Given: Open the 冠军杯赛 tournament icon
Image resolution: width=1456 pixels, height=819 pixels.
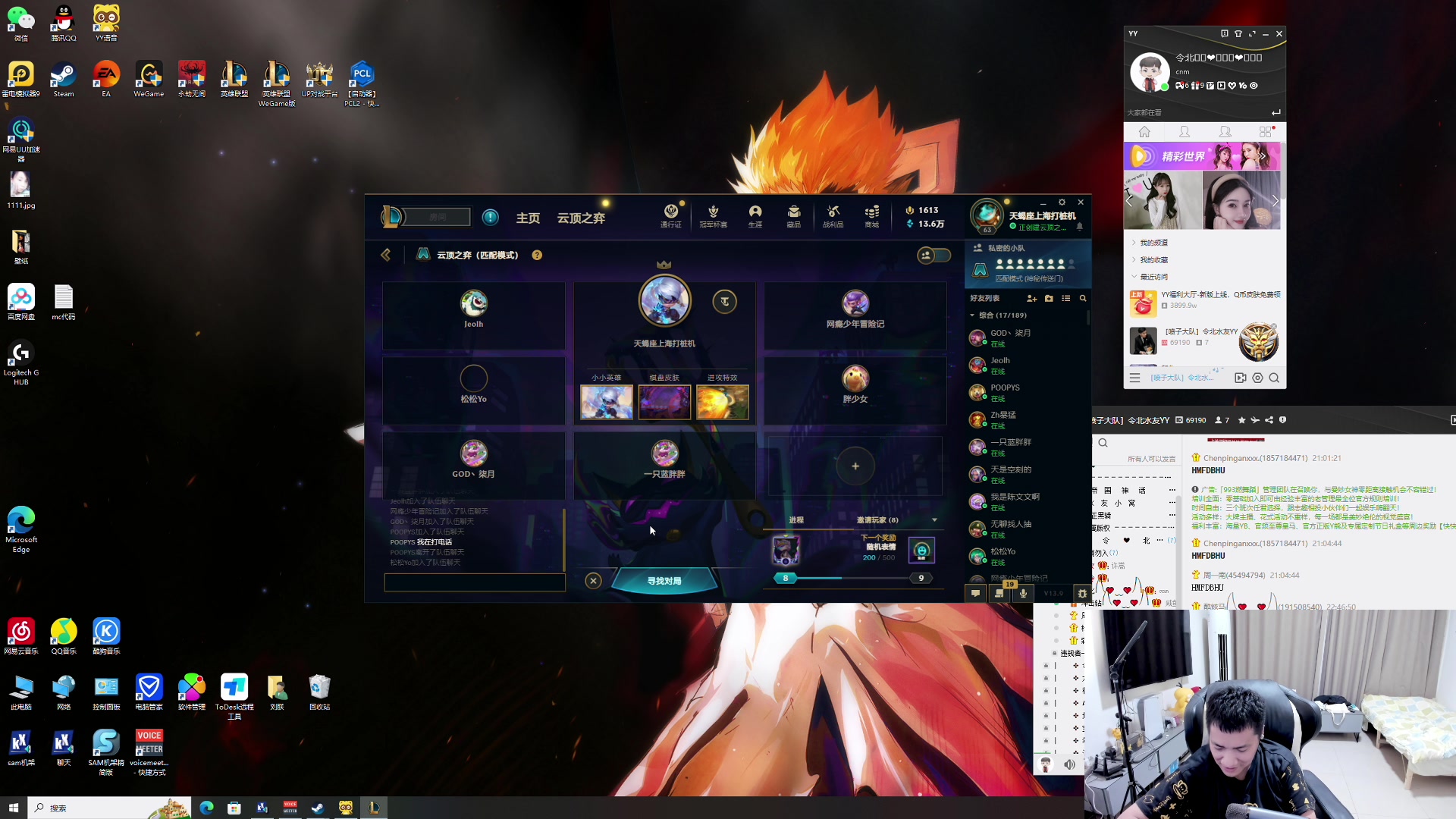Looking at the screenshot, I should point(713,215).
